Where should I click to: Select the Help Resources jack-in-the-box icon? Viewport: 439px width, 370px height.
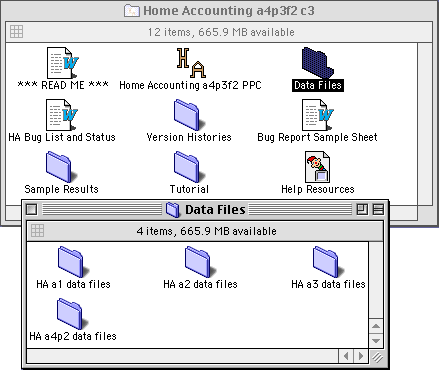[317, 167]
